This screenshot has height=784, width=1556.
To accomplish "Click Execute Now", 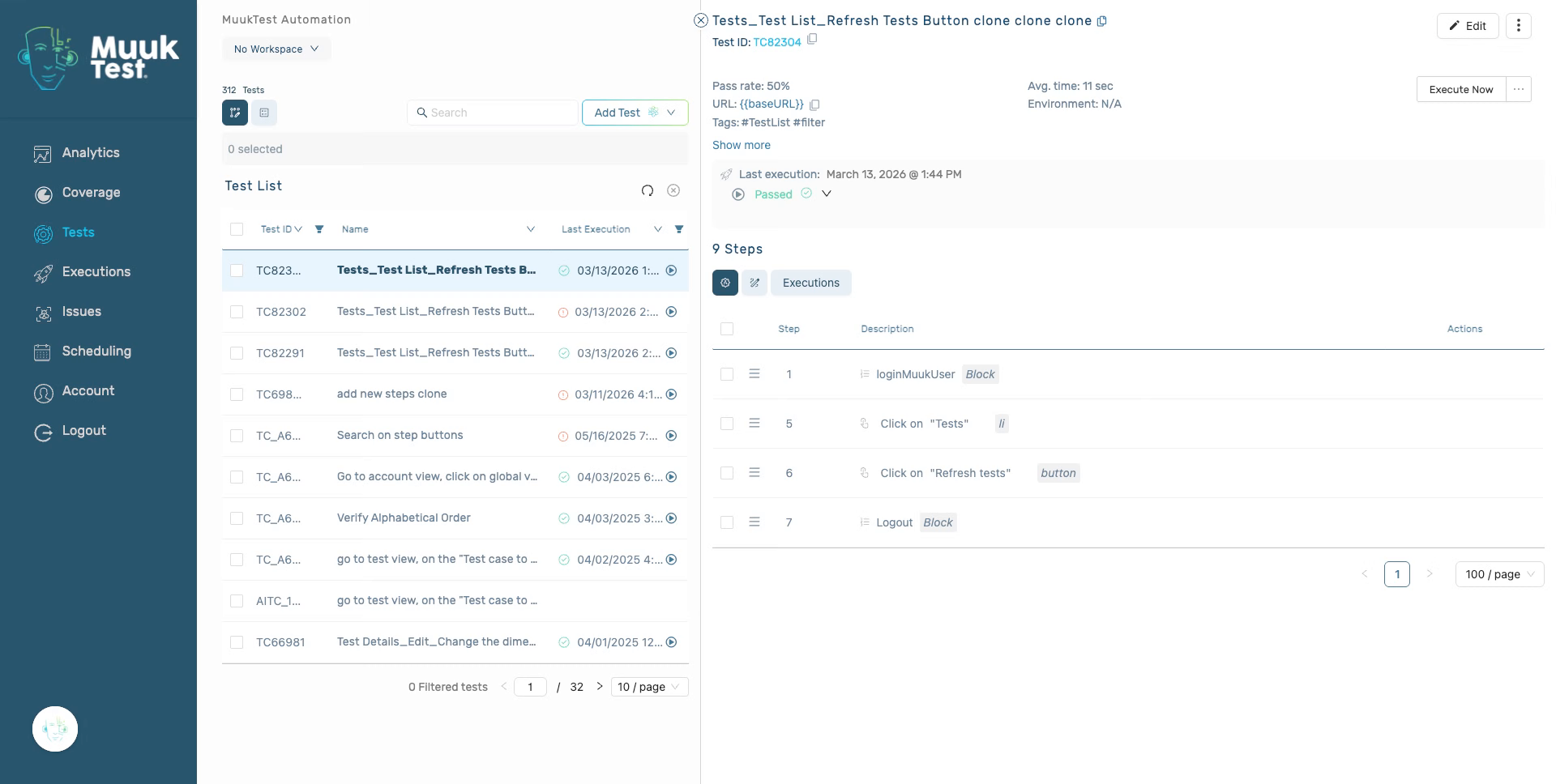I will tap(1461, 89).
